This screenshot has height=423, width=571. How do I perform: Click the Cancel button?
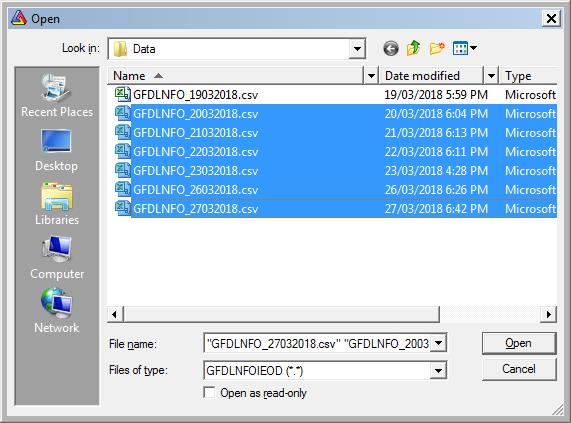[x=519, y=369]
